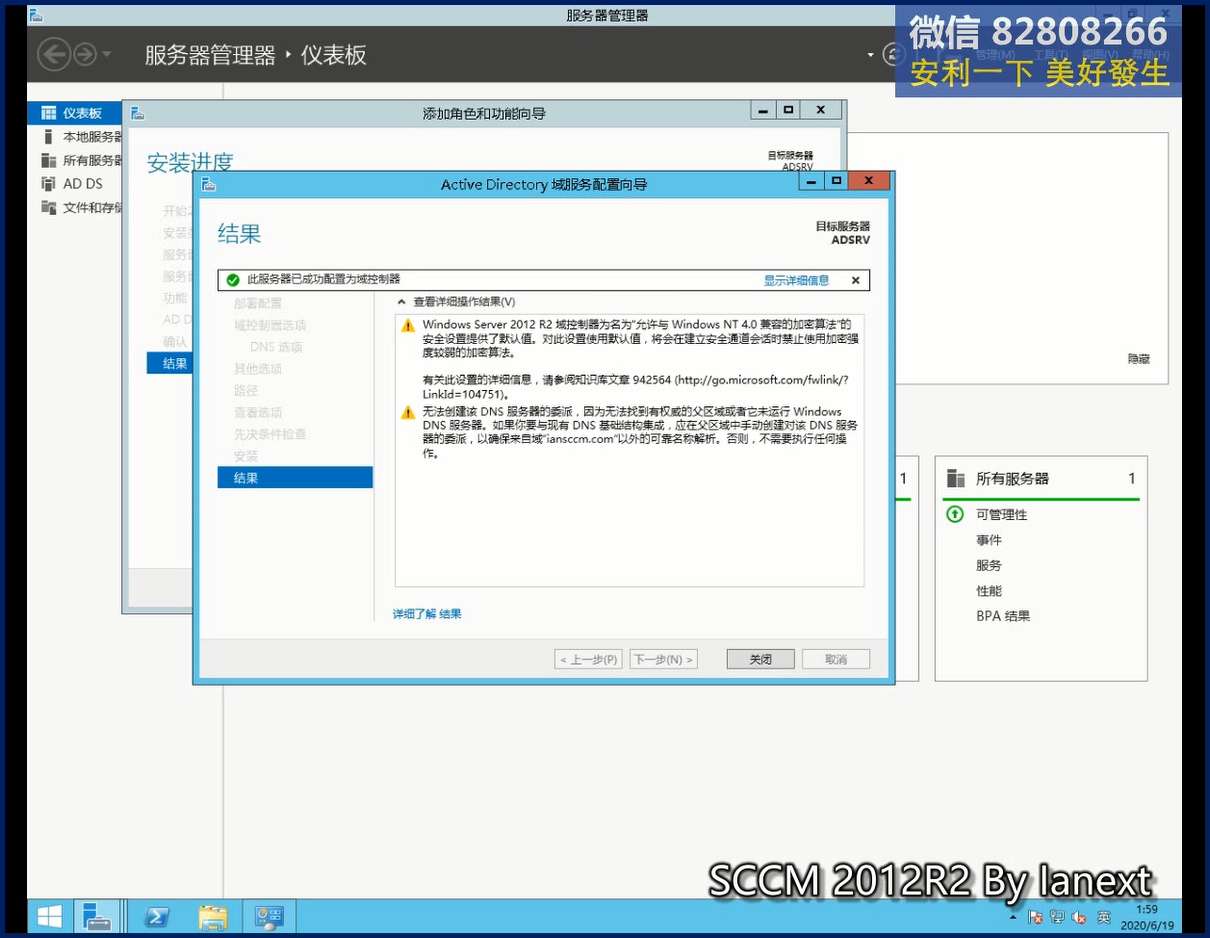The width and height of the screenshot is (1210, 938).
Task: Collapse 查看详细操作结果 section
Action: pos(401,302)
